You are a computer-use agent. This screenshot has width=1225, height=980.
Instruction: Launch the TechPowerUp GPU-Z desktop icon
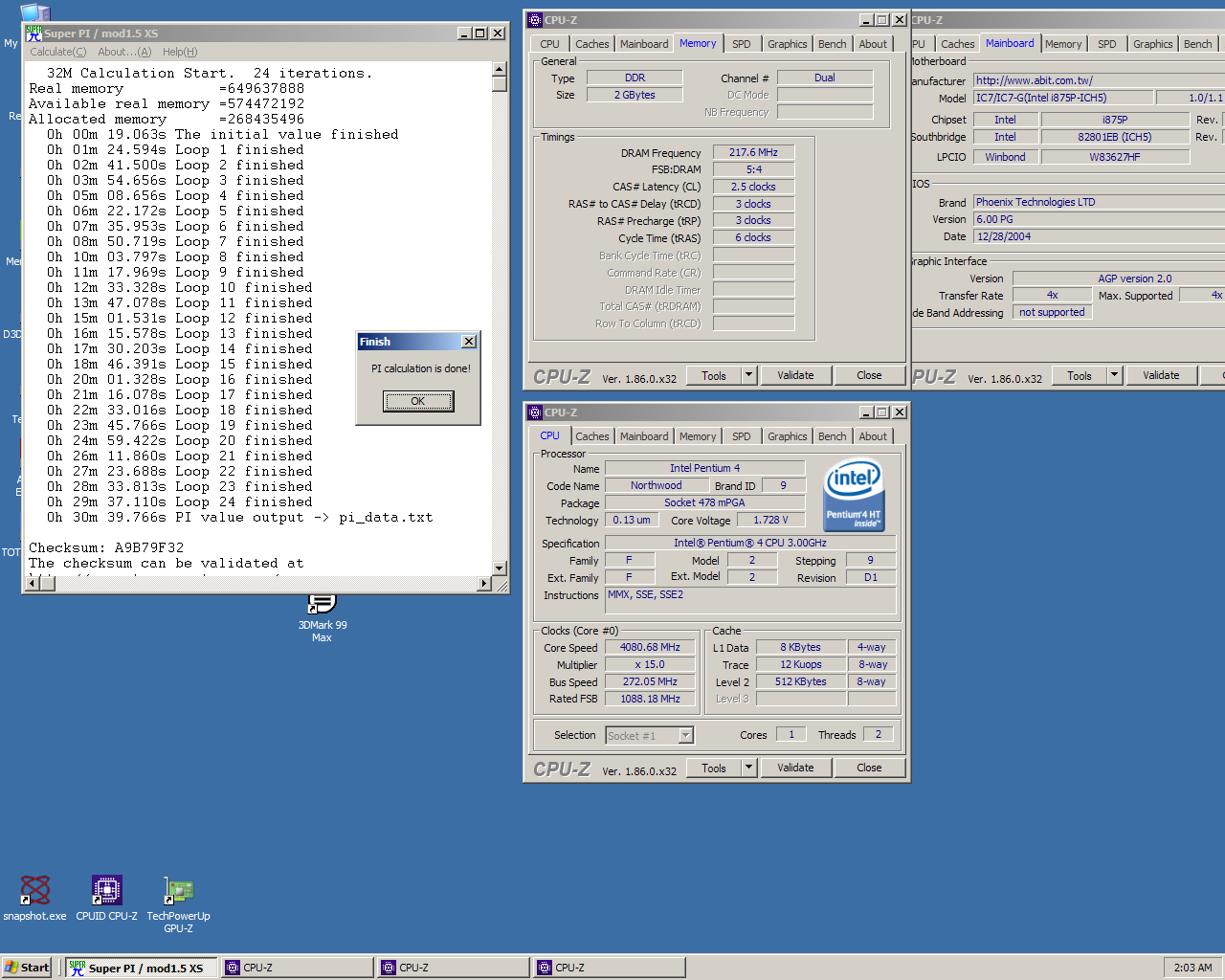click(x=178, y=904)
